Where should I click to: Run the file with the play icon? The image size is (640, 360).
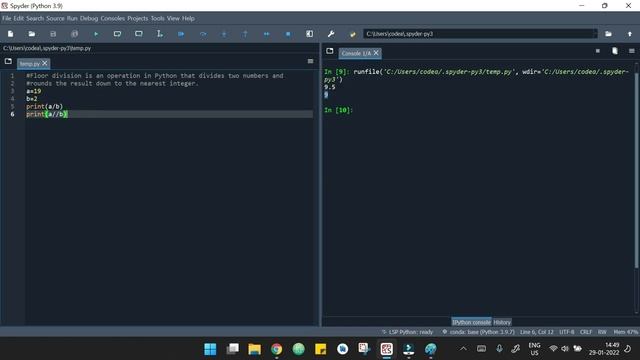[x=96, y=34]
